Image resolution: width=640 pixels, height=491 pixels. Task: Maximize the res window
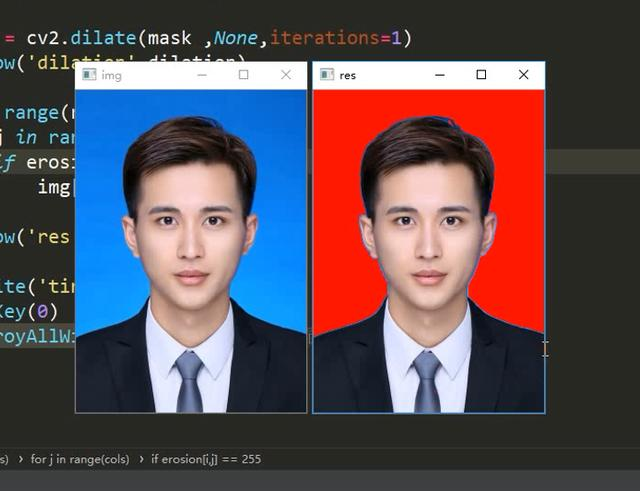tap(481, 75)
